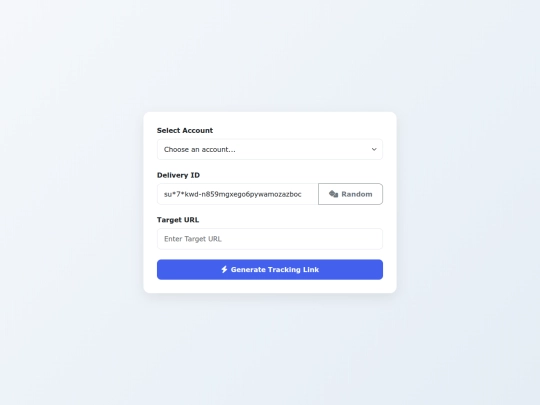Image resolution: width=540 pixels, height=405 pixels.
Task: Focus the Delivery ID input field
Action: tap(238, 194)
